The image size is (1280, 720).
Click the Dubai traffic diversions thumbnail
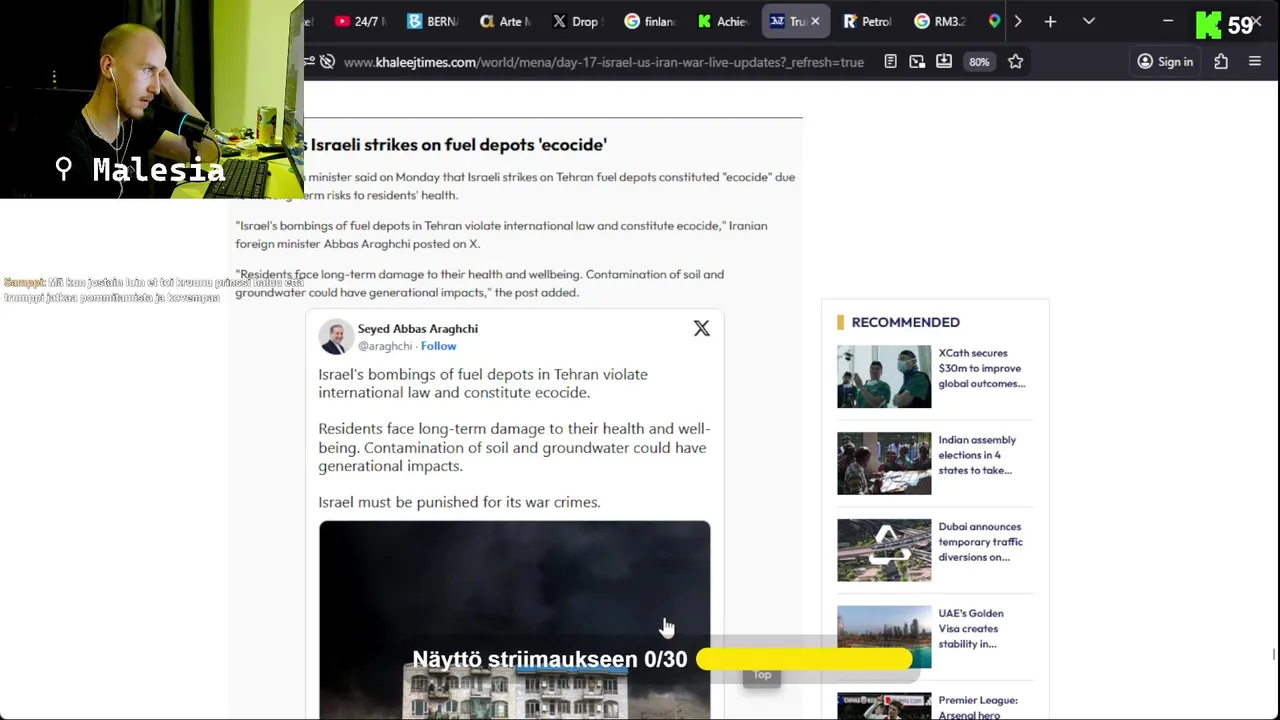tap(884, 550)
